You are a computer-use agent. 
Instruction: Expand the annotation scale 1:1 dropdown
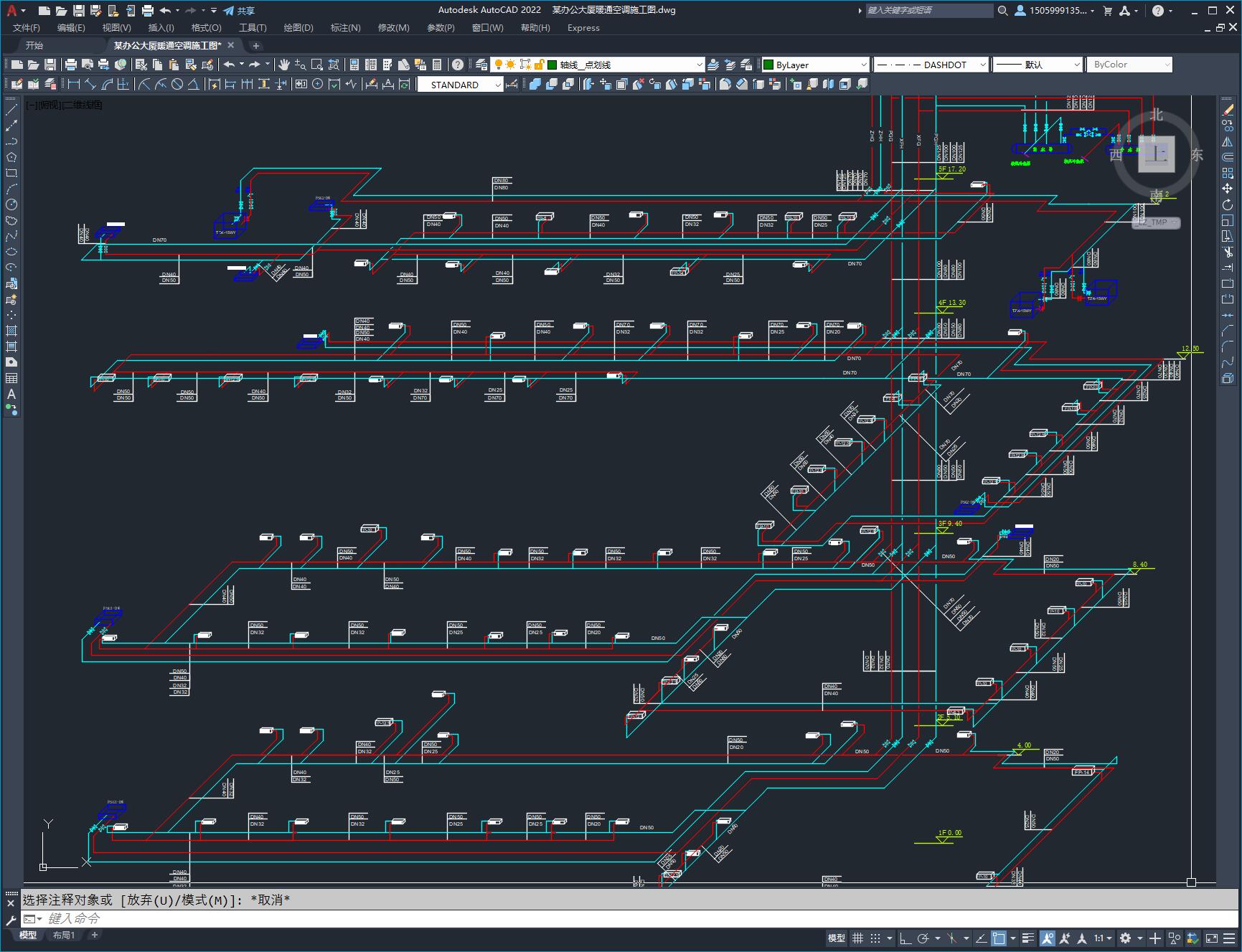click(x=1103, y=938)
